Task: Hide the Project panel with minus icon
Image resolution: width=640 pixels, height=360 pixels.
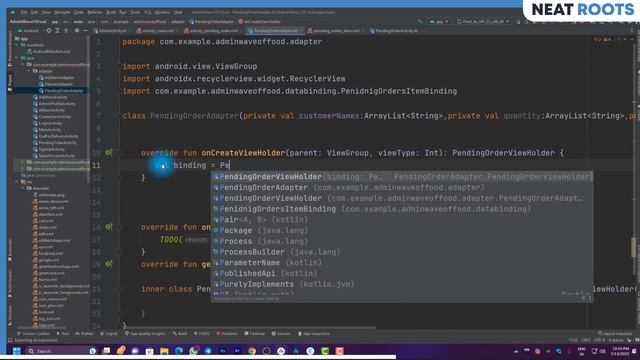Action: [x=85, y=31]
